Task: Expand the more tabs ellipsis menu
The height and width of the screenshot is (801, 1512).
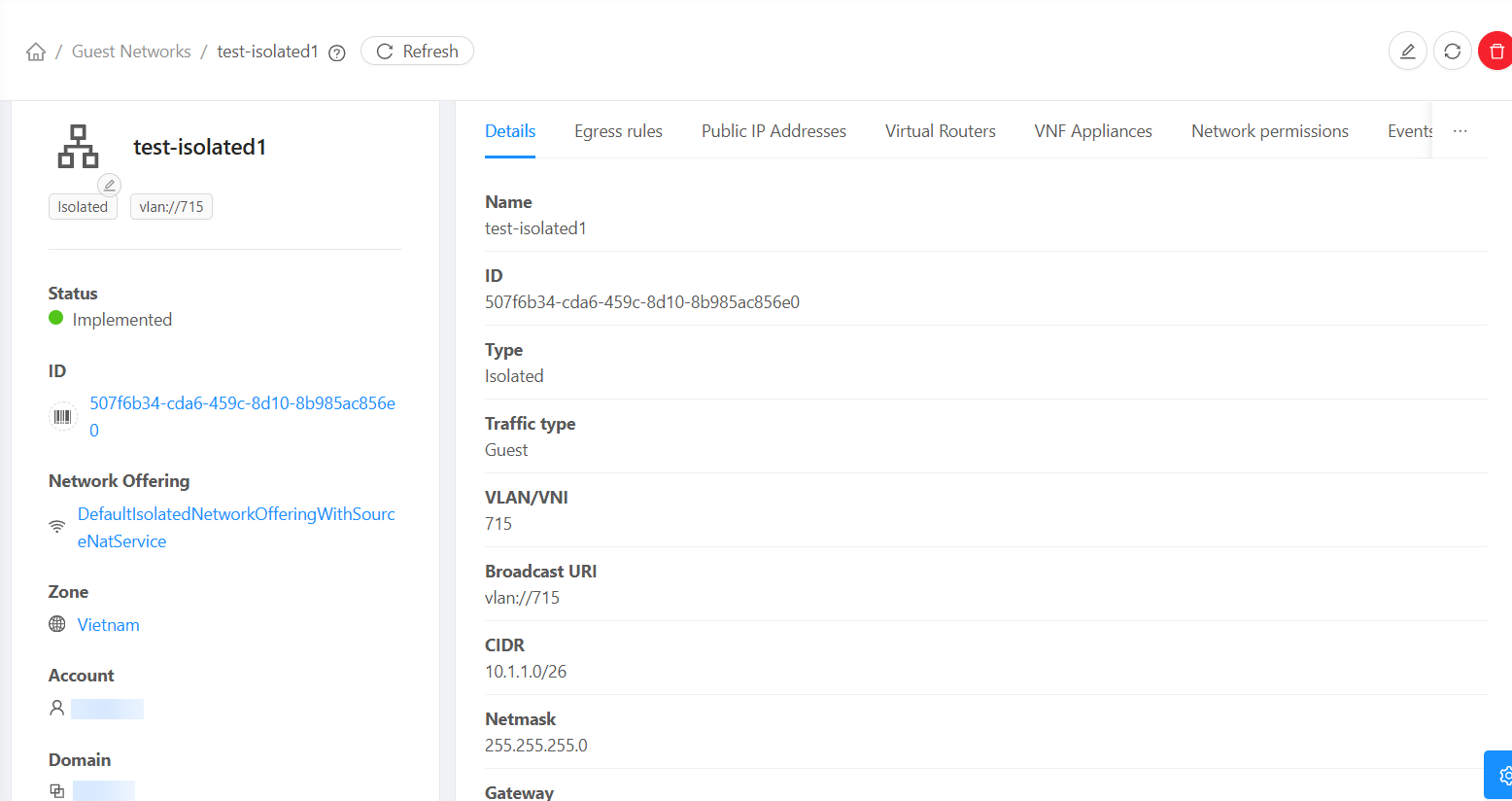Action: point(1460,131)
